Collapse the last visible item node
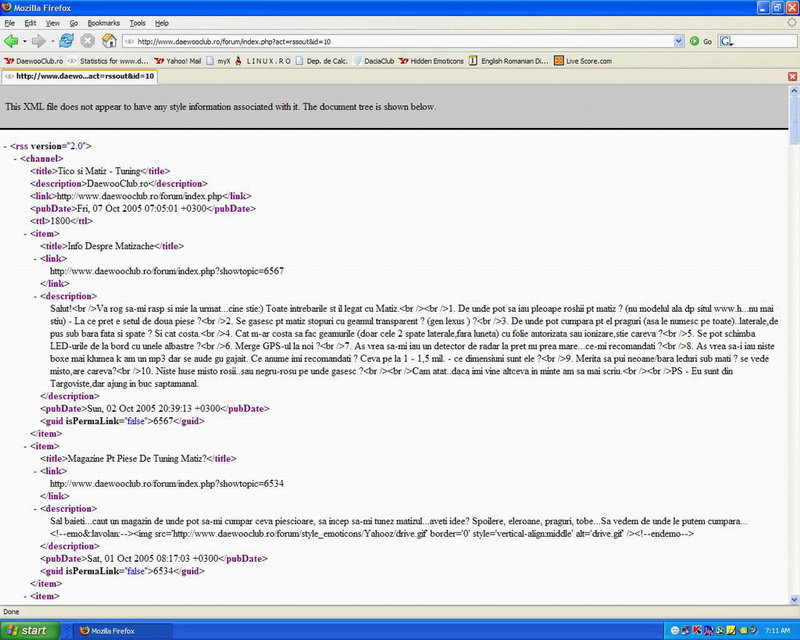Screen dimensions: 800x640 pyautogui.click(x=26, y=596)
